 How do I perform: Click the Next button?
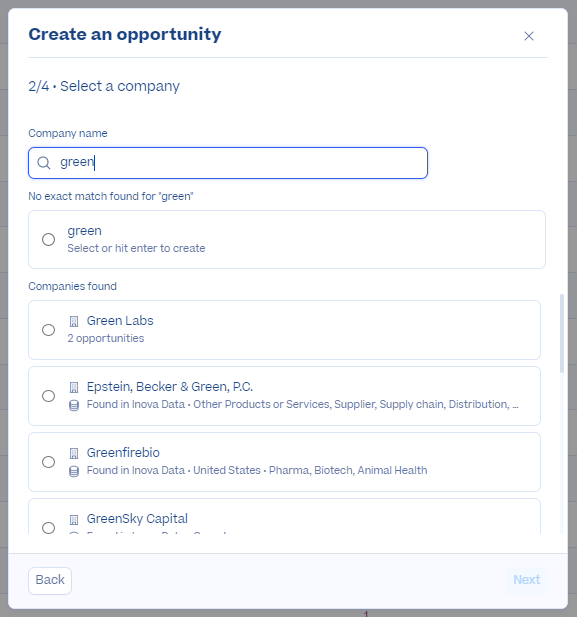(x=527, y=580)
